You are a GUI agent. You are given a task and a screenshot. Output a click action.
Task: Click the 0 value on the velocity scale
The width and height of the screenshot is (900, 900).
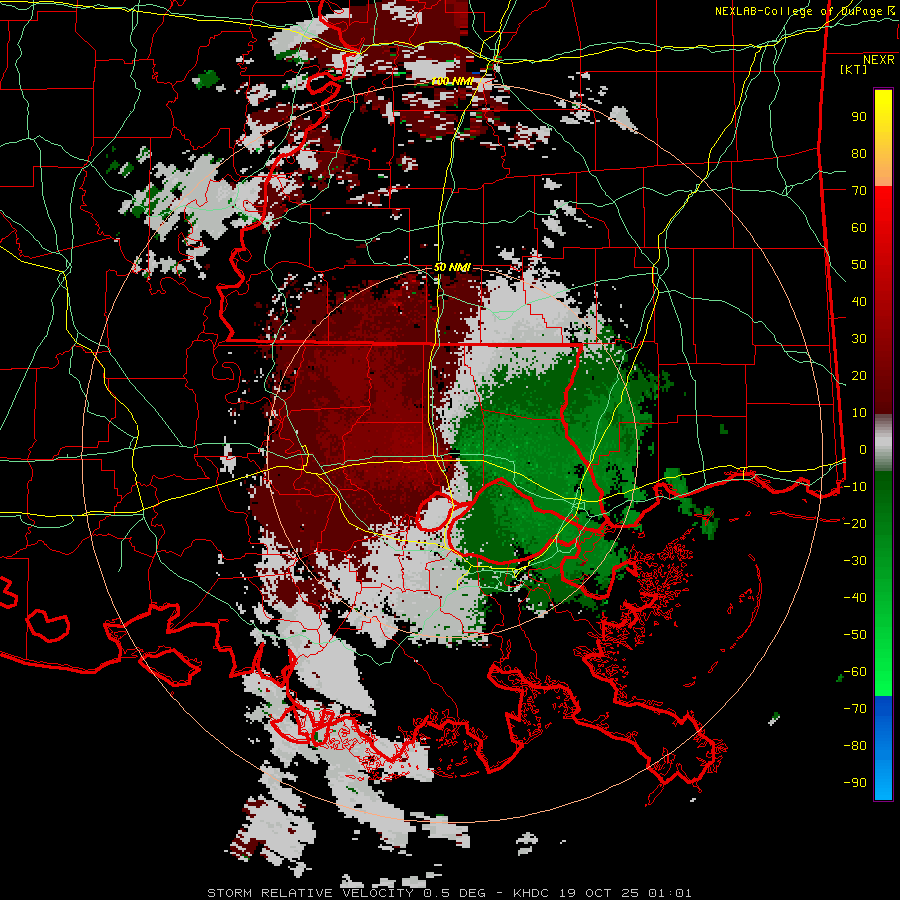click(863, 449)
